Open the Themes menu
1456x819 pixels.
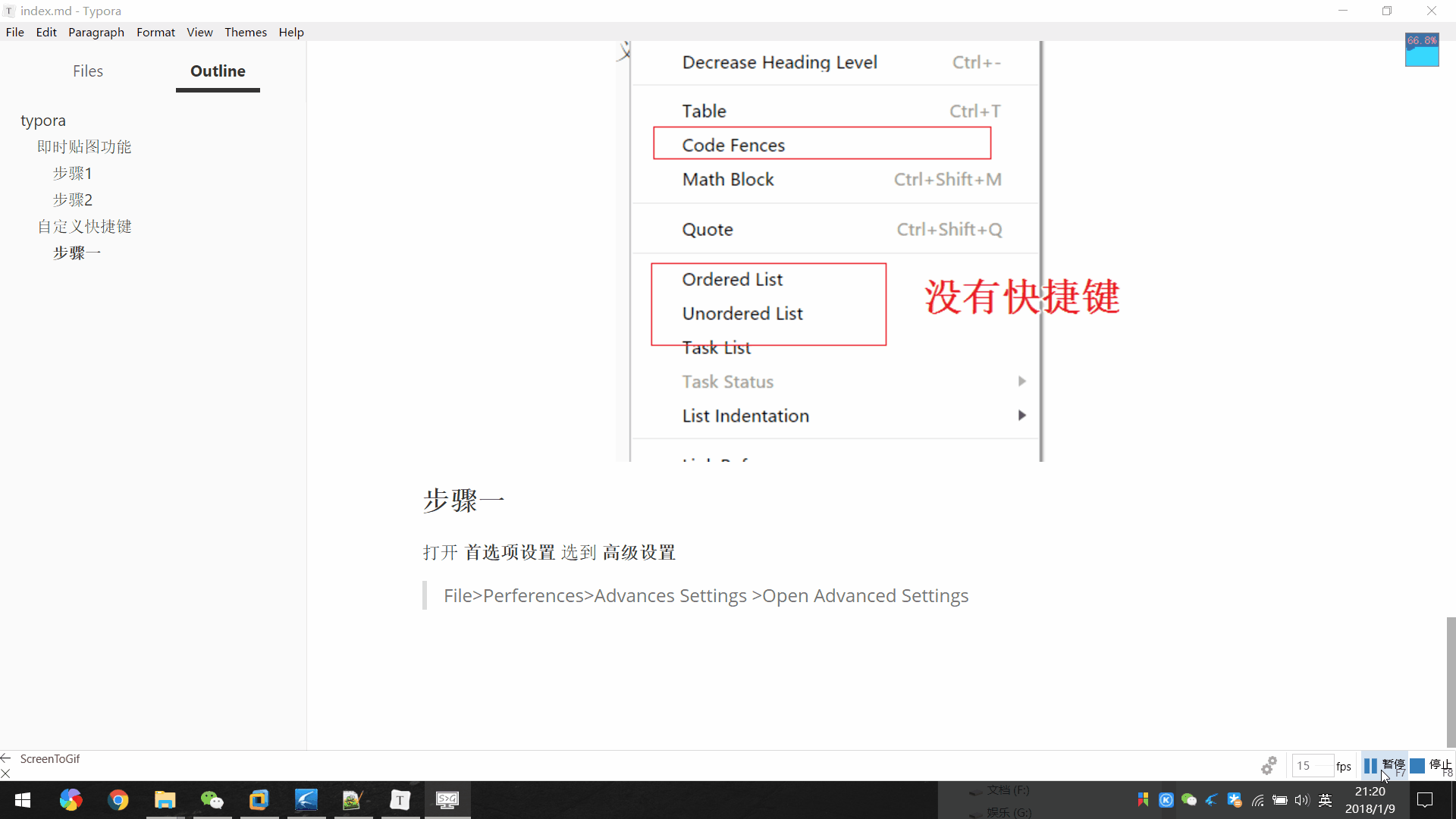245,32
